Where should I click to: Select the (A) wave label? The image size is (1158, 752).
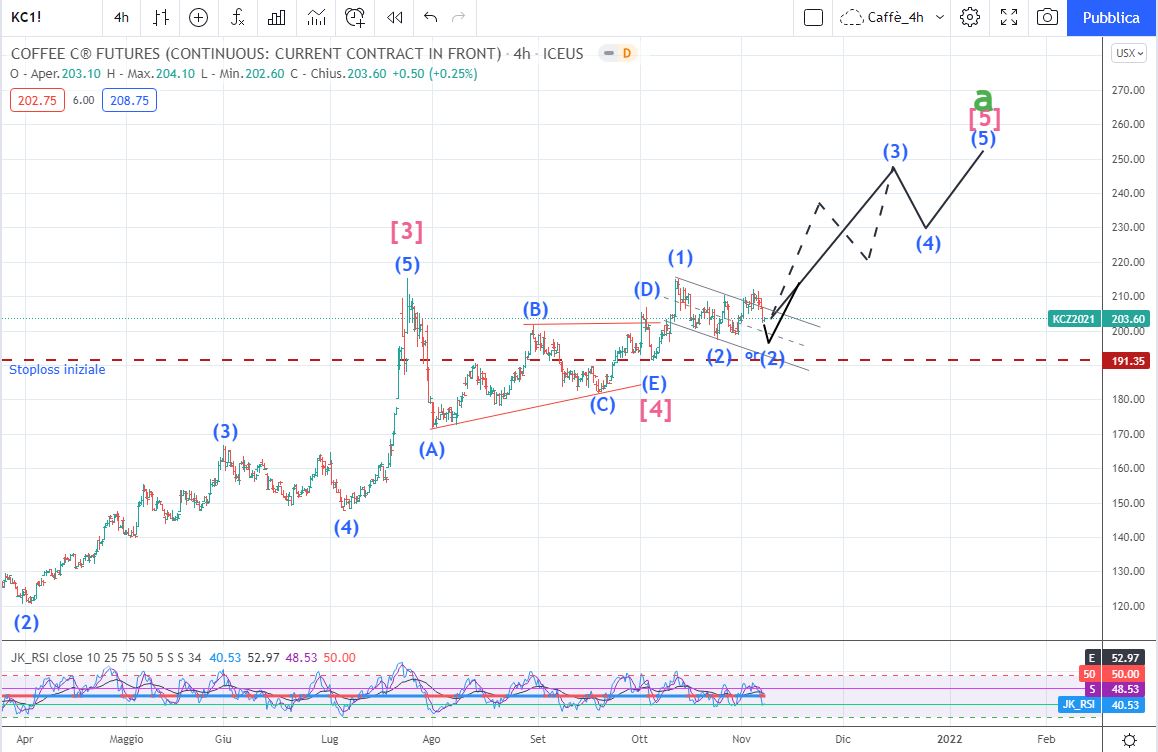[432, 449]
